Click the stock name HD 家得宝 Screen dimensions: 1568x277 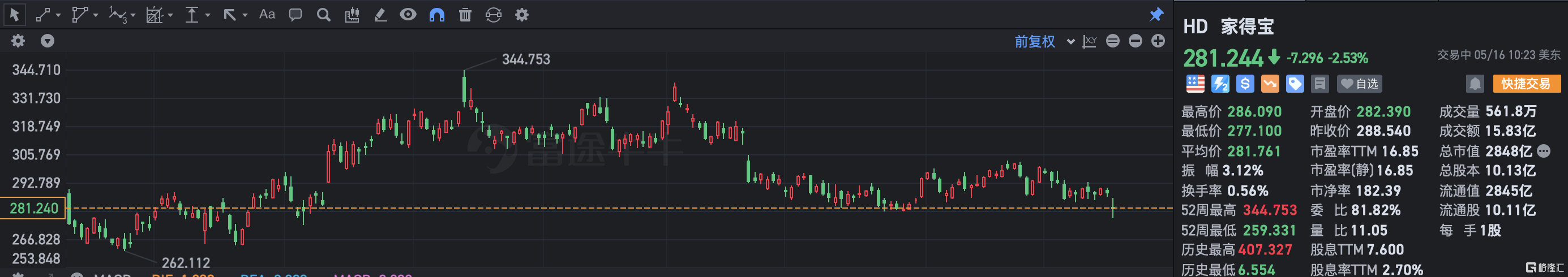pyautogui.click(x=1228, y=26)
